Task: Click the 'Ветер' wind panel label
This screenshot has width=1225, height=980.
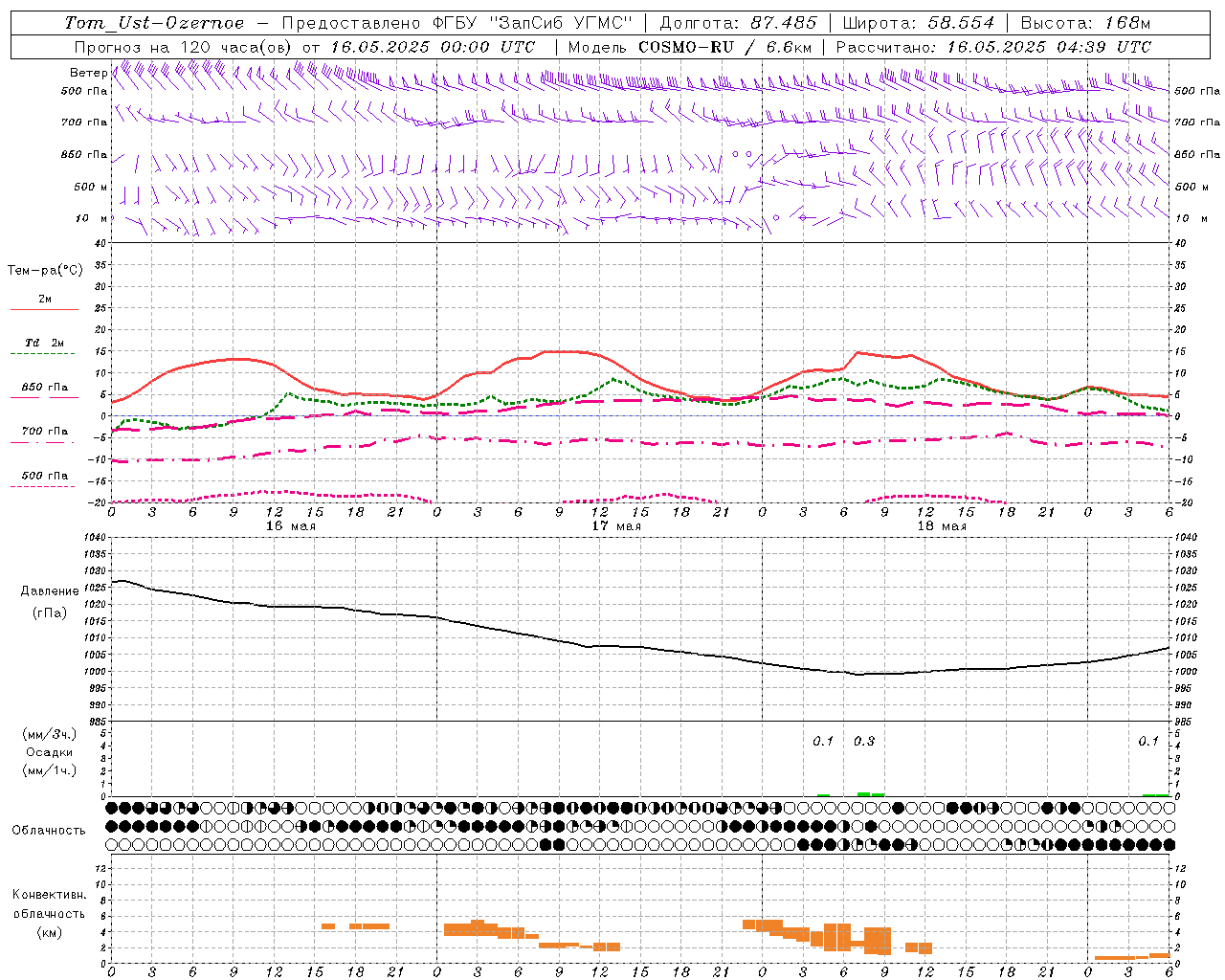Action: click(x=89, y=73)
